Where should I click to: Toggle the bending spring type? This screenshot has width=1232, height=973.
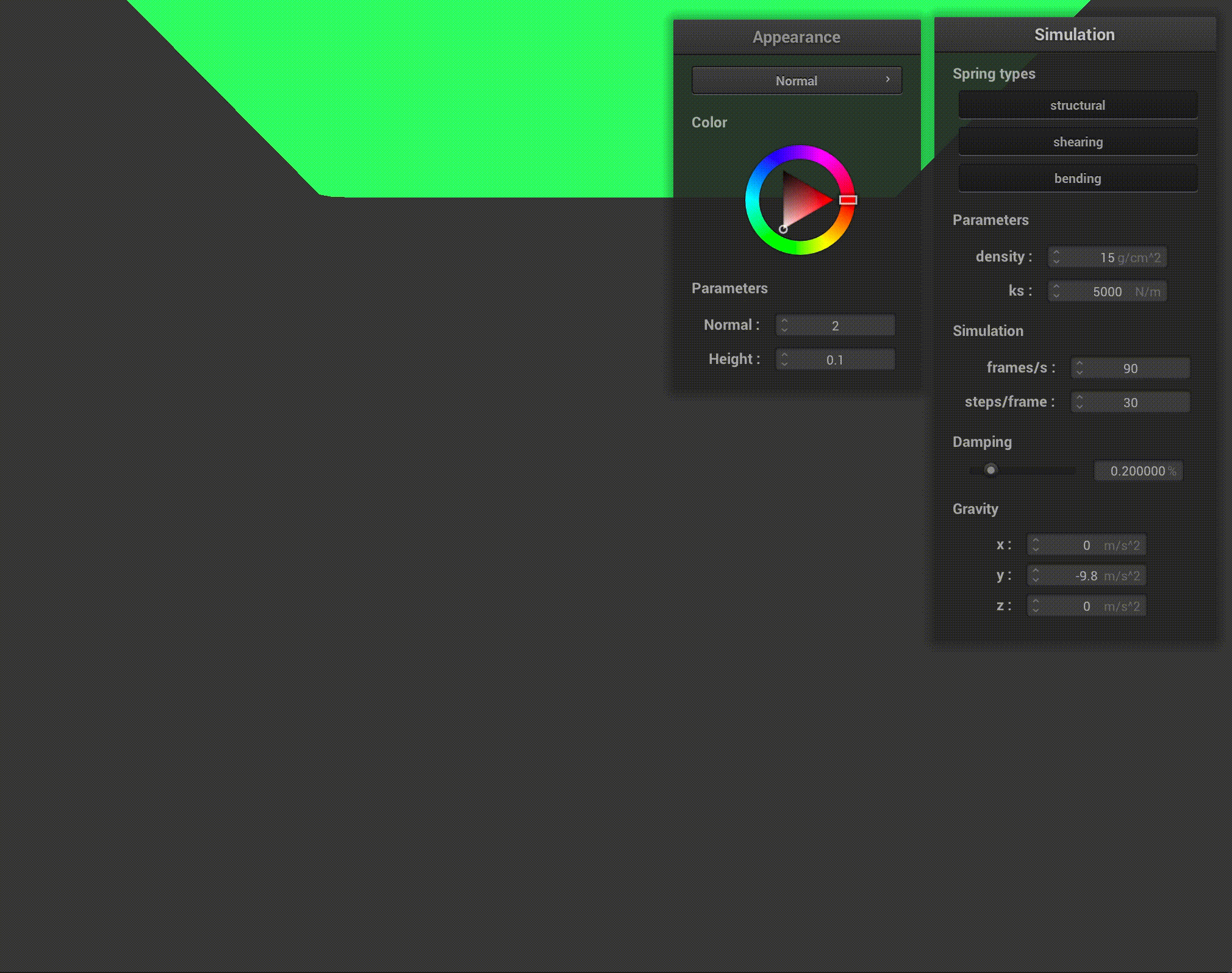tap(1078, 179)
